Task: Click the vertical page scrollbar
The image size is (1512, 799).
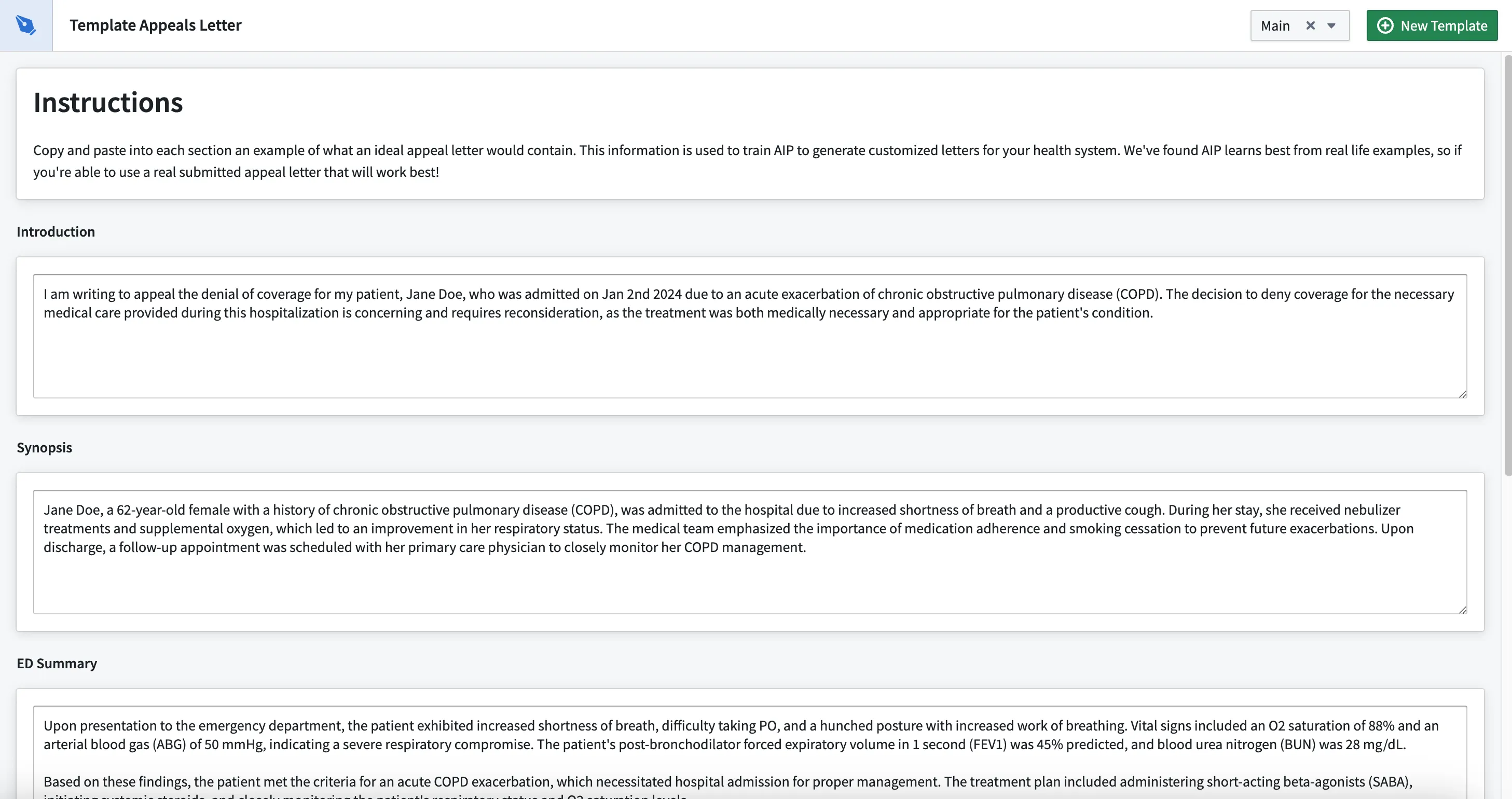Action: pyautogui.click(x=1507, y=264)
